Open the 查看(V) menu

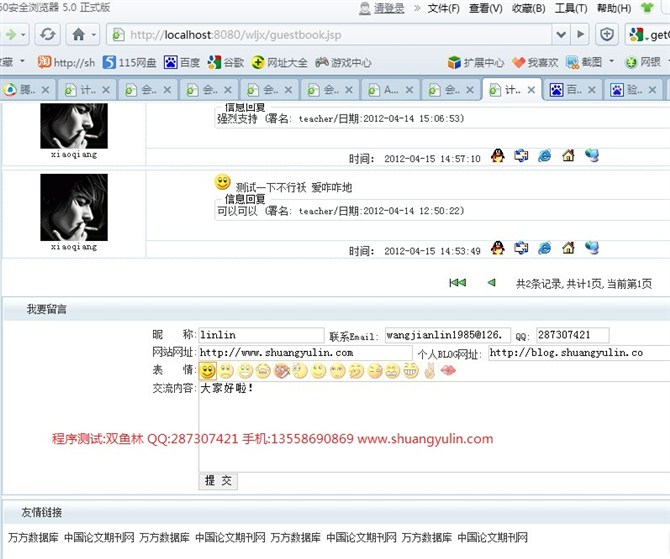[485, 8]
